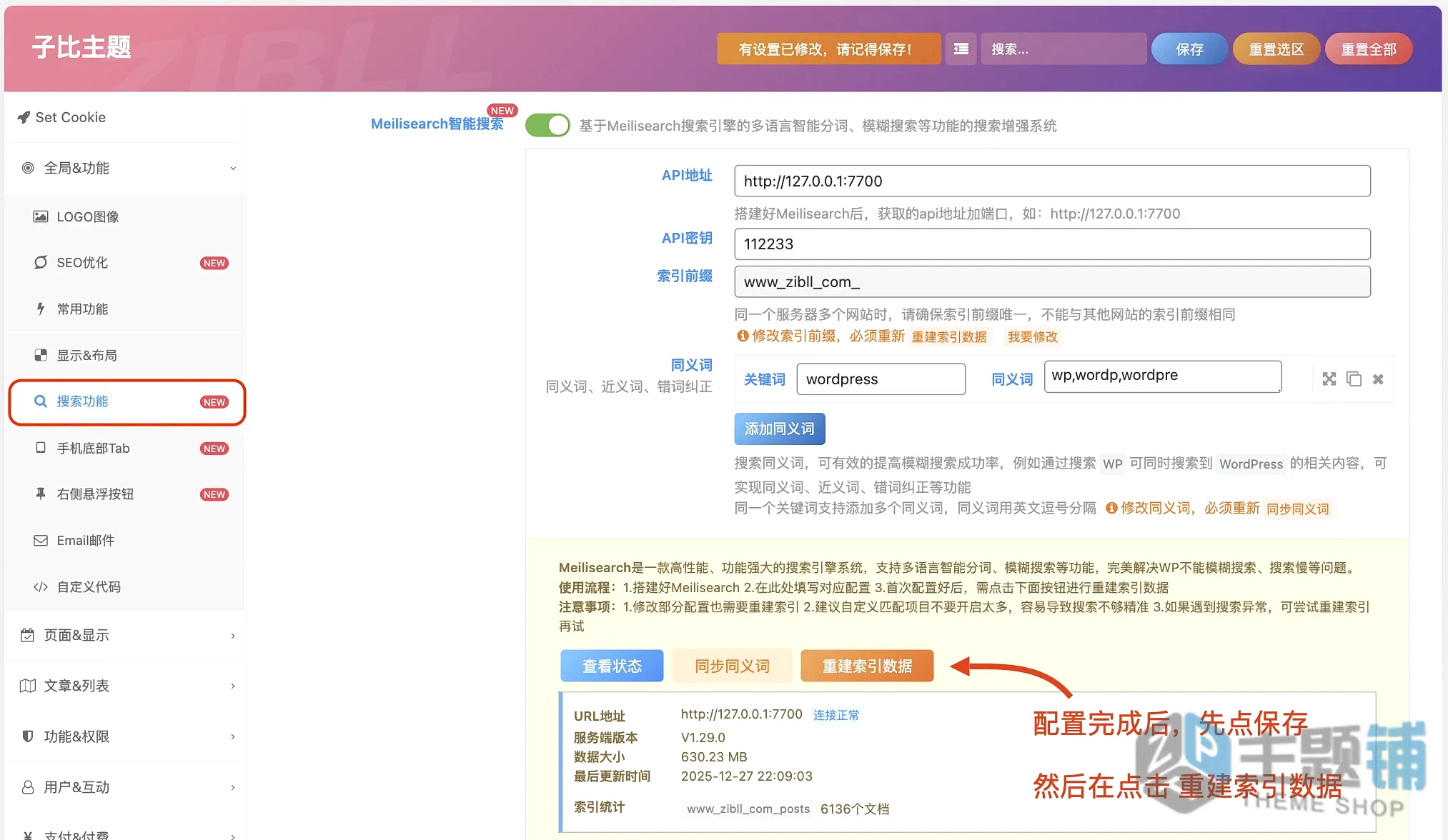
Task: Click the inline 同步同义词 link in hint
Action: 1297,509
